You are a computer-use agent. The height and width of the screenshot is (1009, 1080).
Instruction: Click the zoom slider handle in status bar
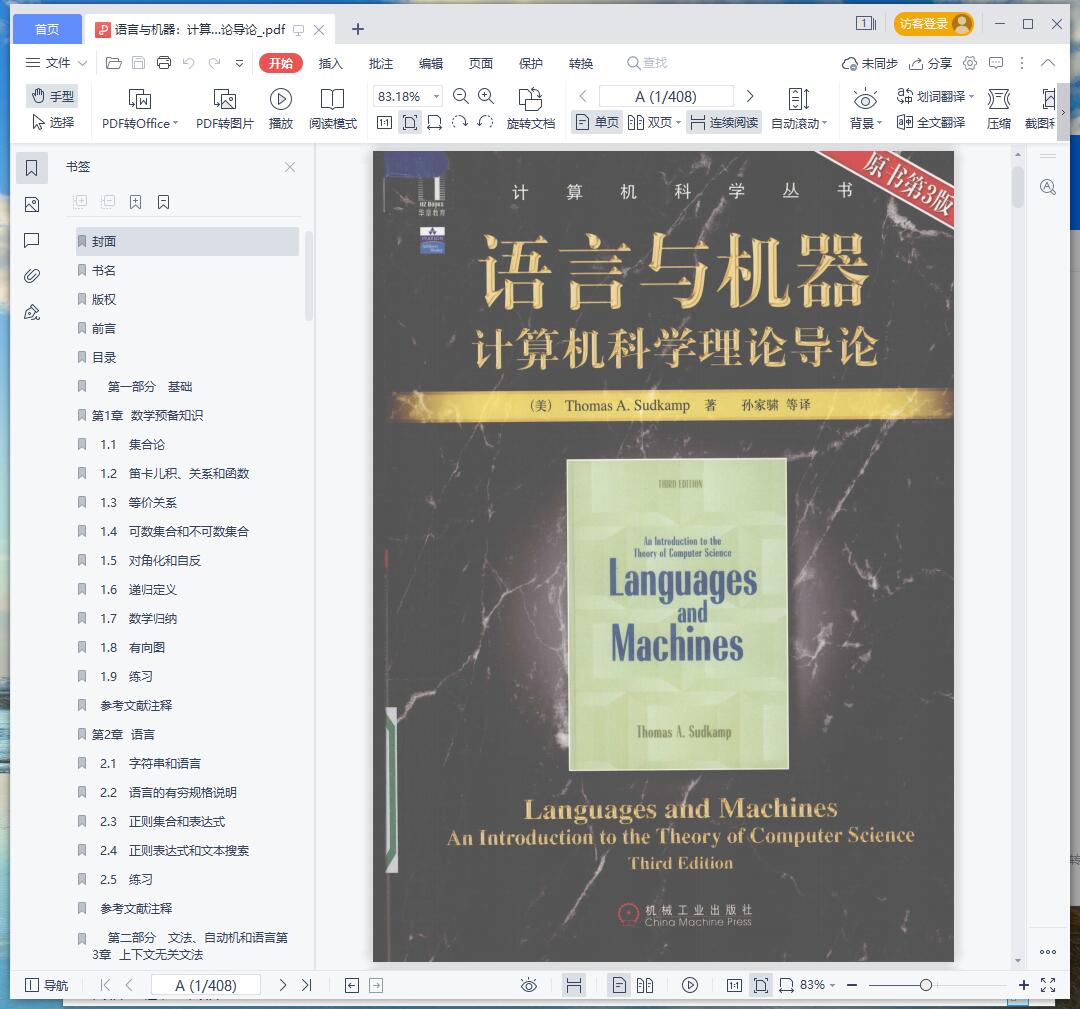pos(926,985)
